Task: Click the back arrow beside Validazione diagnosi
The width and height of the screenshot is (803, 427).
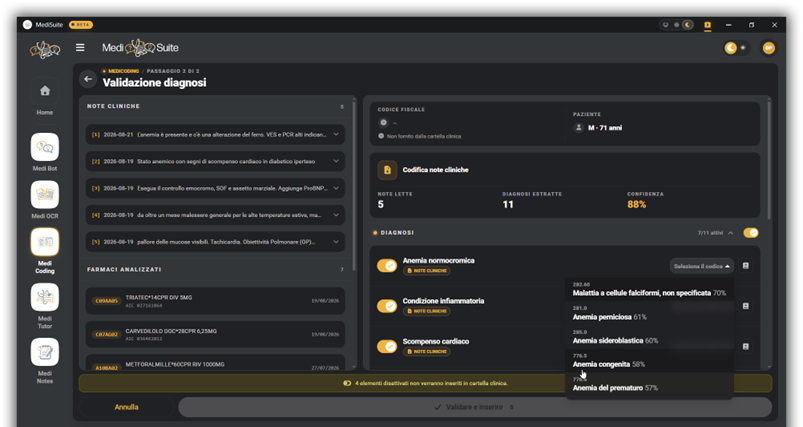Action: click(x=88, y=79)
